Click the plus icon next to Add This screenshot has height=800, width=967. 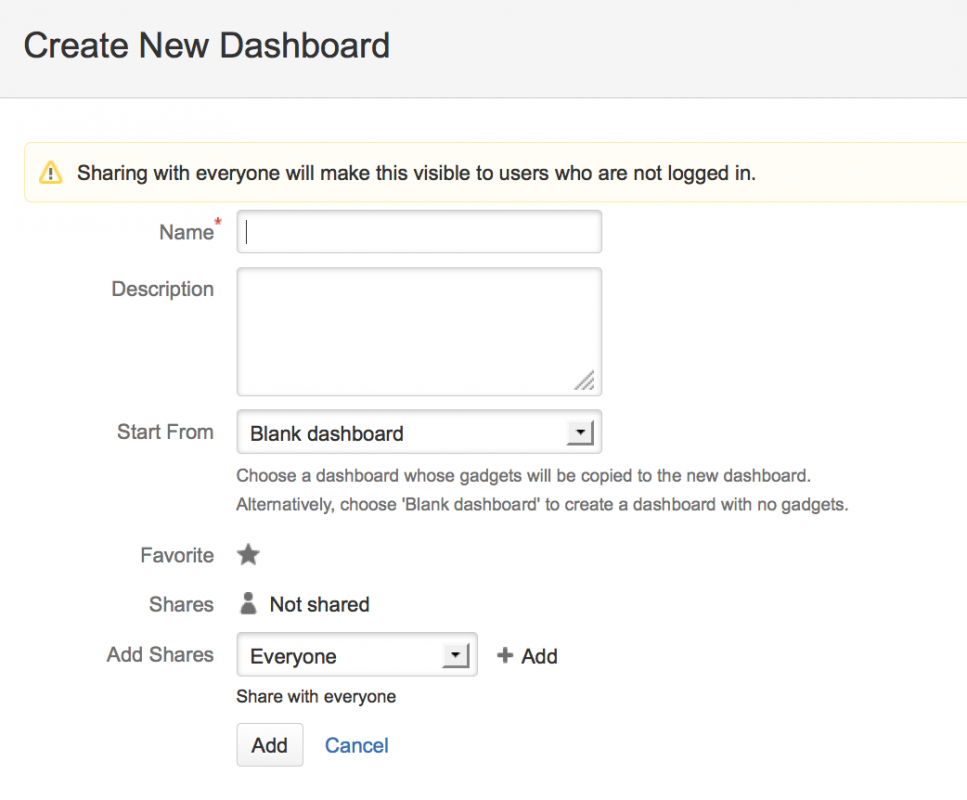coord(505,656)
